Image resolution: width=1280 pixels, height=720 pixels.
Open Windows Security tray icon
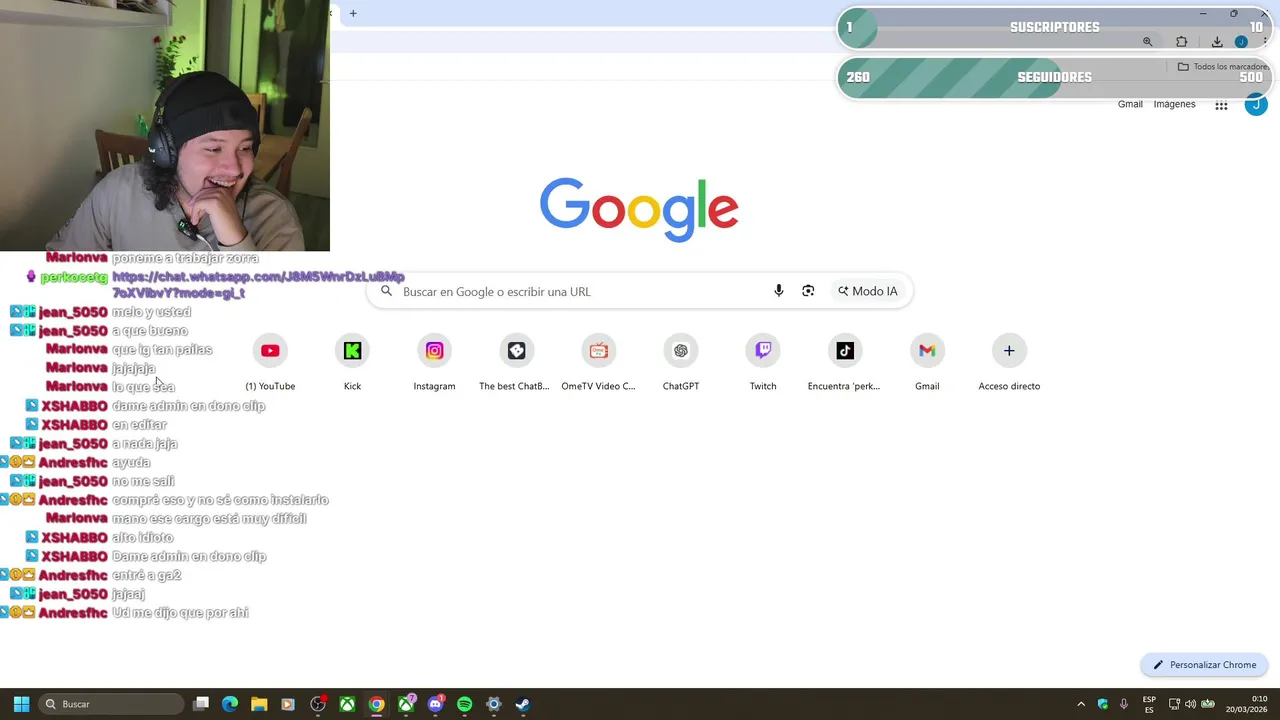[1102, 704]
